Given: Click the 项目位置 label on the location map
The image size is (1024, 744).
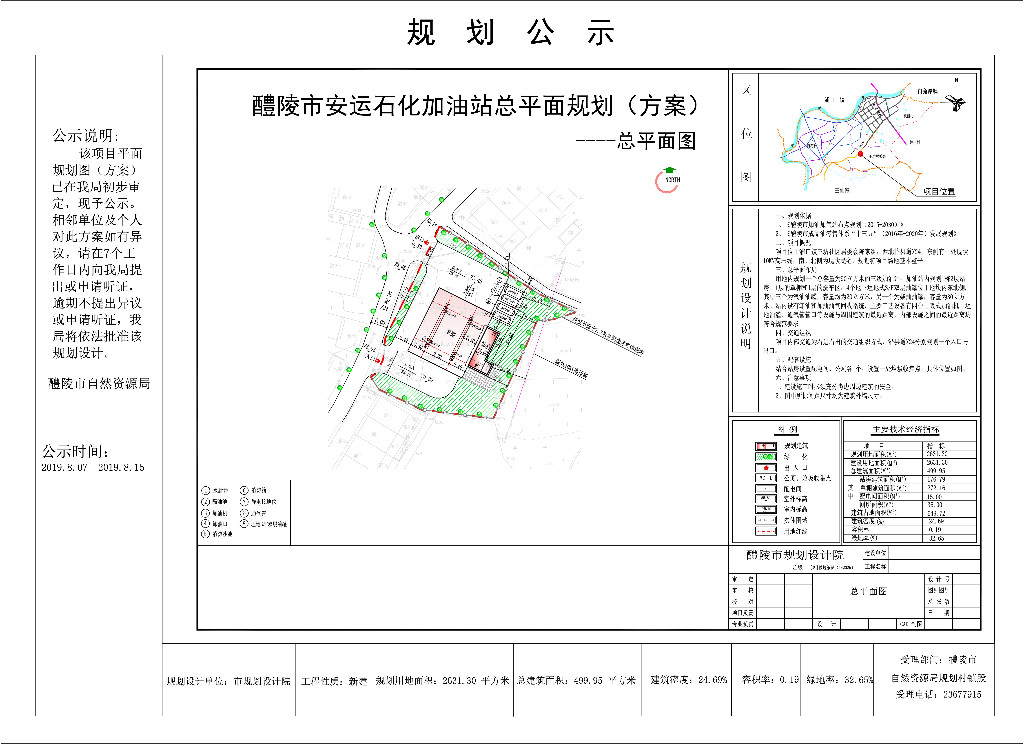Looking at the screenshot, I should (x=938, y=190).
